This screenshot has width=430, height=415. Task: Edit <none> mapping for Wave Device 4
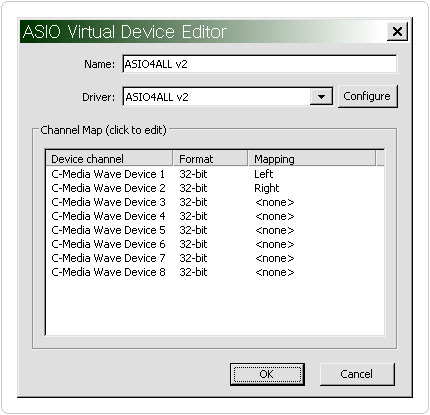pos(275,216)
